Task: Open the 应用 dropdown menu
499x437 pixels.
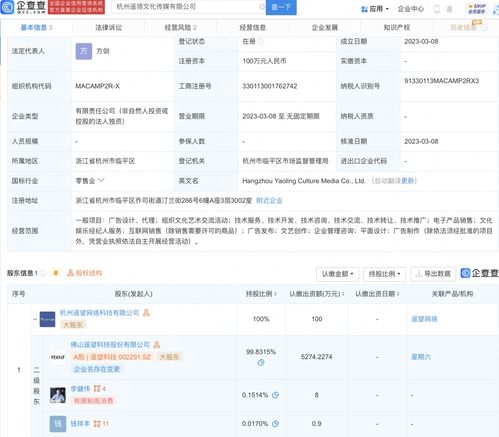Action: 375,9
